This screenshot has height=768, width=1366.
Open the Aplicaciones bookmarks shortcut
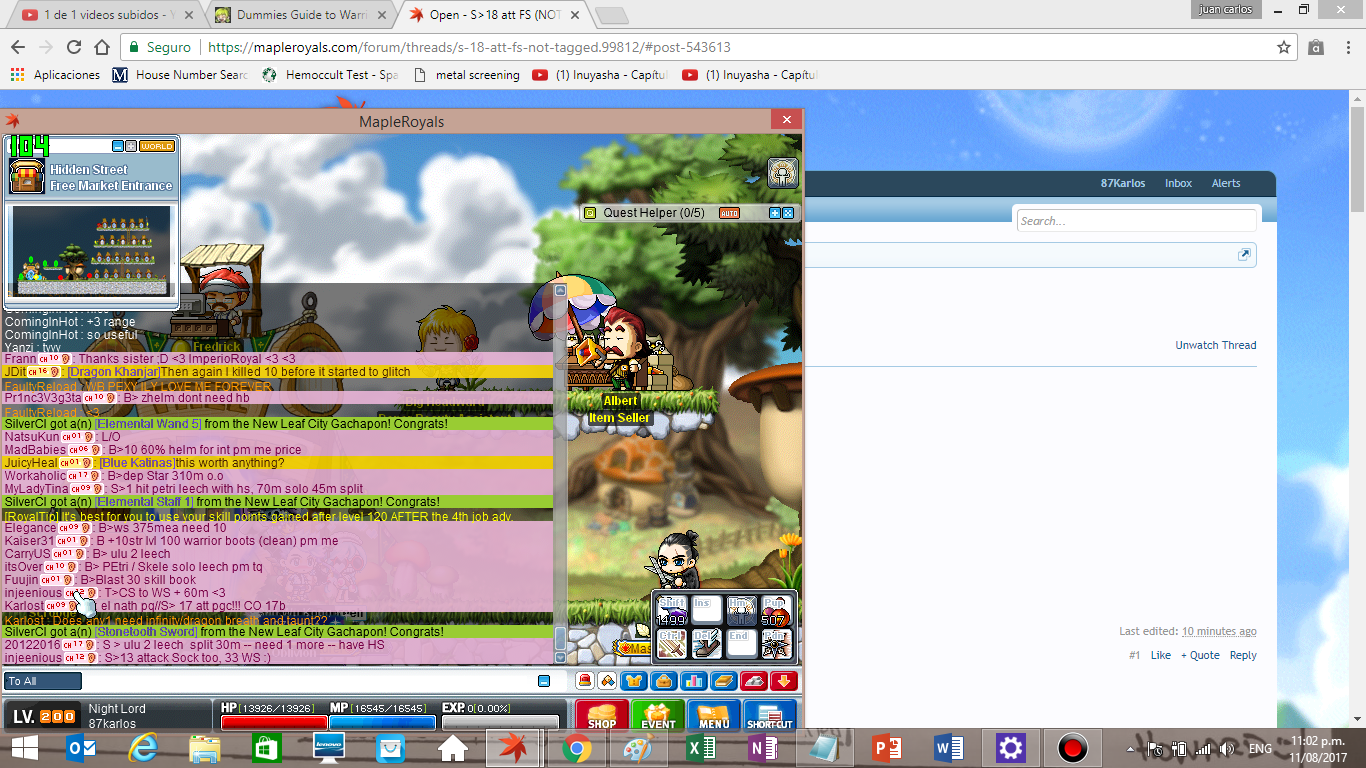click(x=55, y=75)
